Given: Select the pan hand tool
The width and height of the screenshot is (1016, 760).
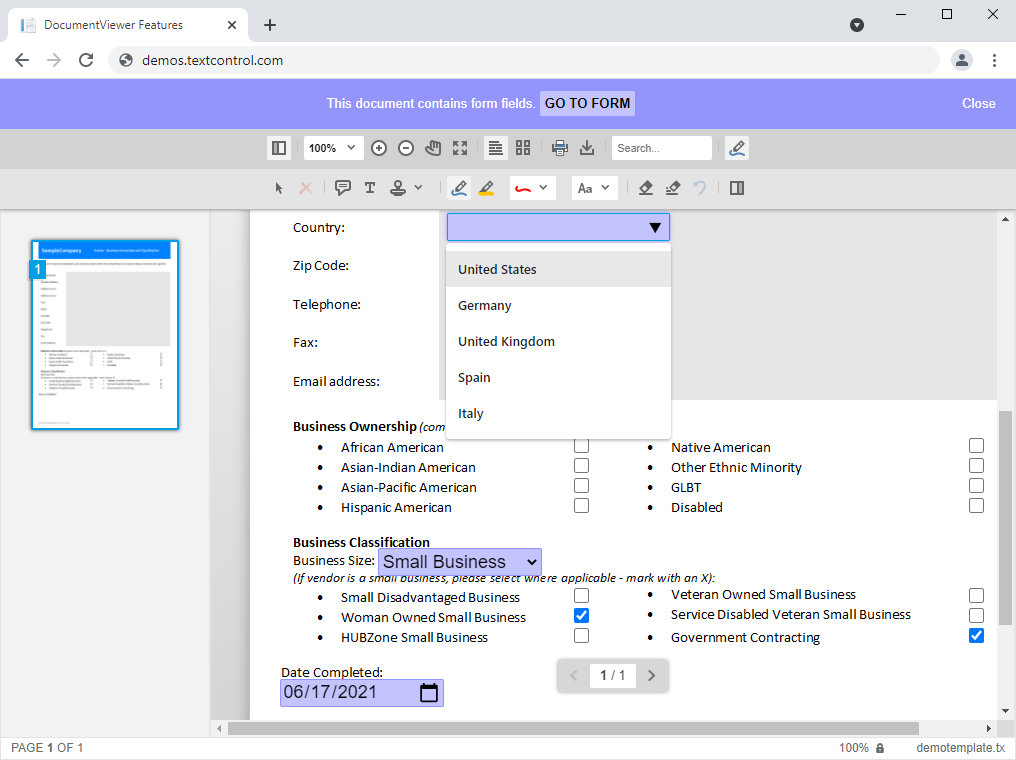Looking at the screenshot, I should (433, 148).
